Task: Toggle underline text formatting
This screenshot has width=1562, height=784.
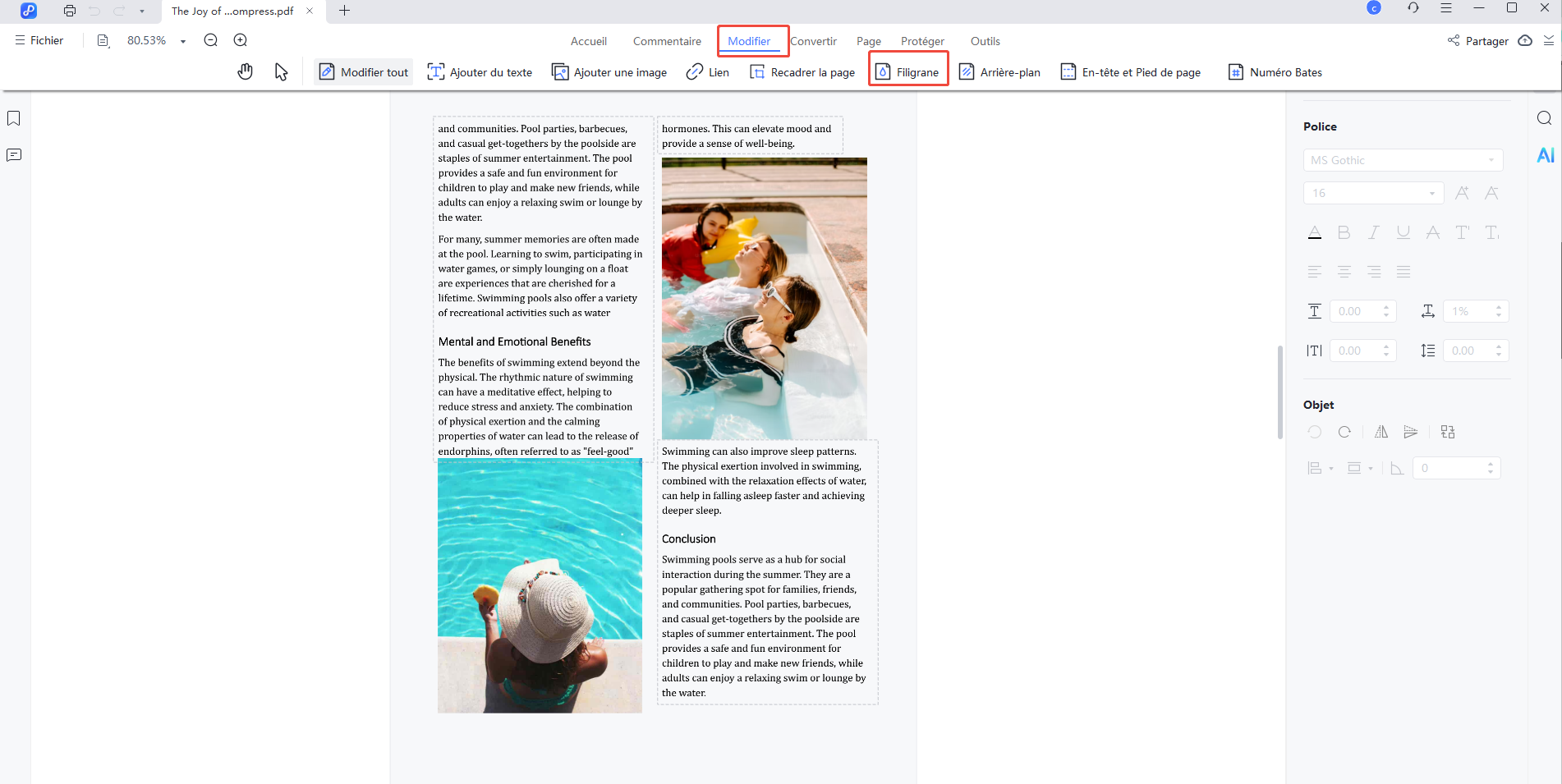Action: tap(1403, 233)
